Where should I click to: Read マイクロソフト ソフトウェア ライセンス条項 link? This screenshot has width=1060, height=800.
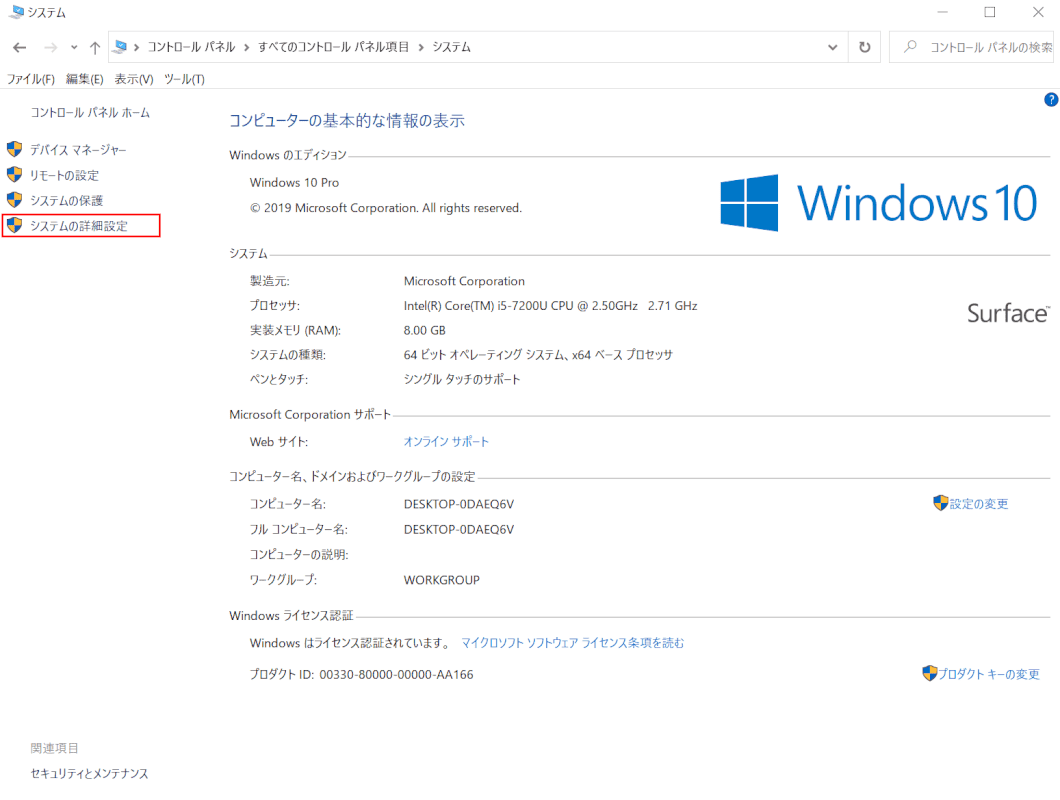coord(572,643)
